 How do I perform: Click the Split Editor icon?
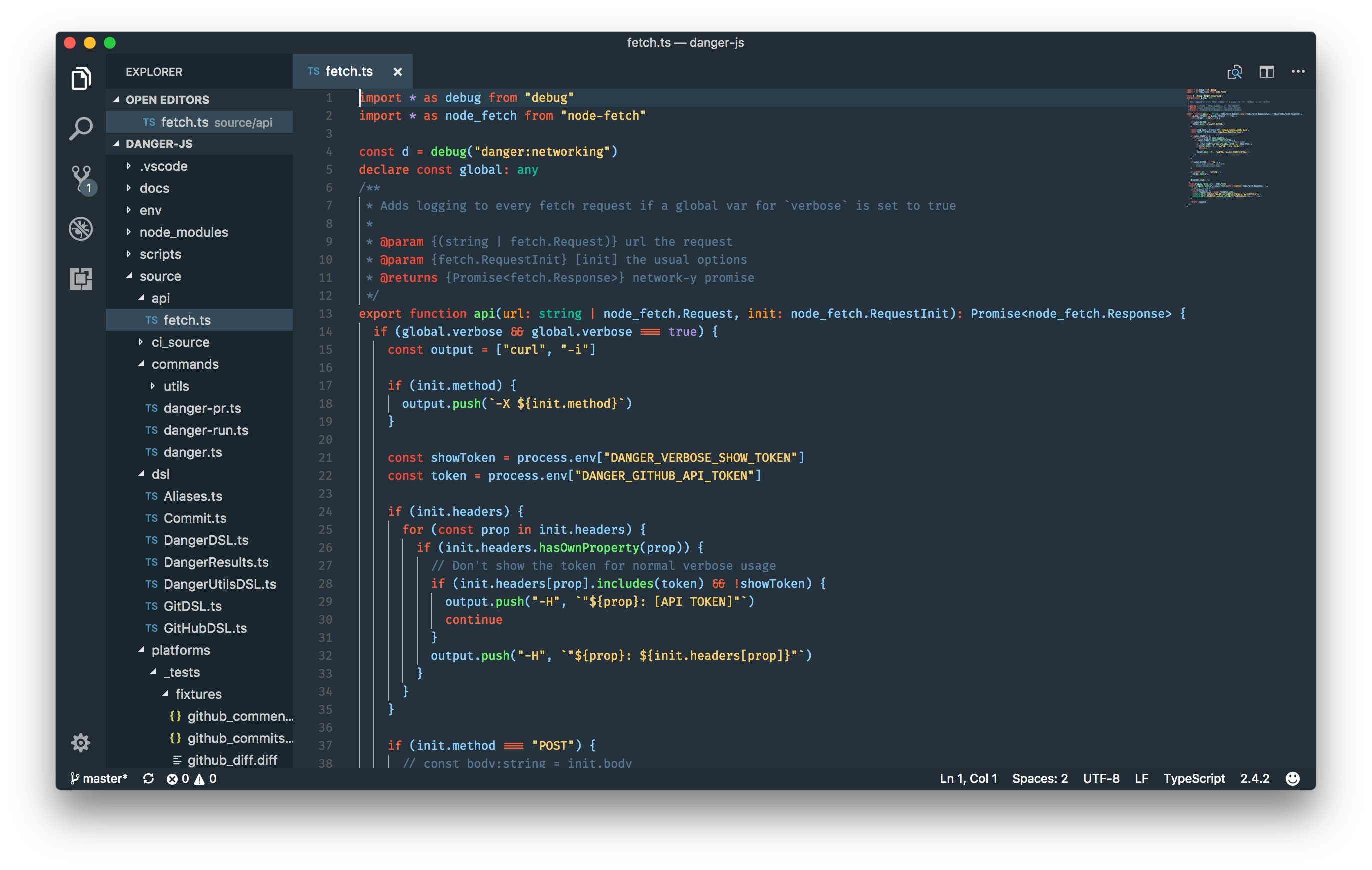[1267, 72]
